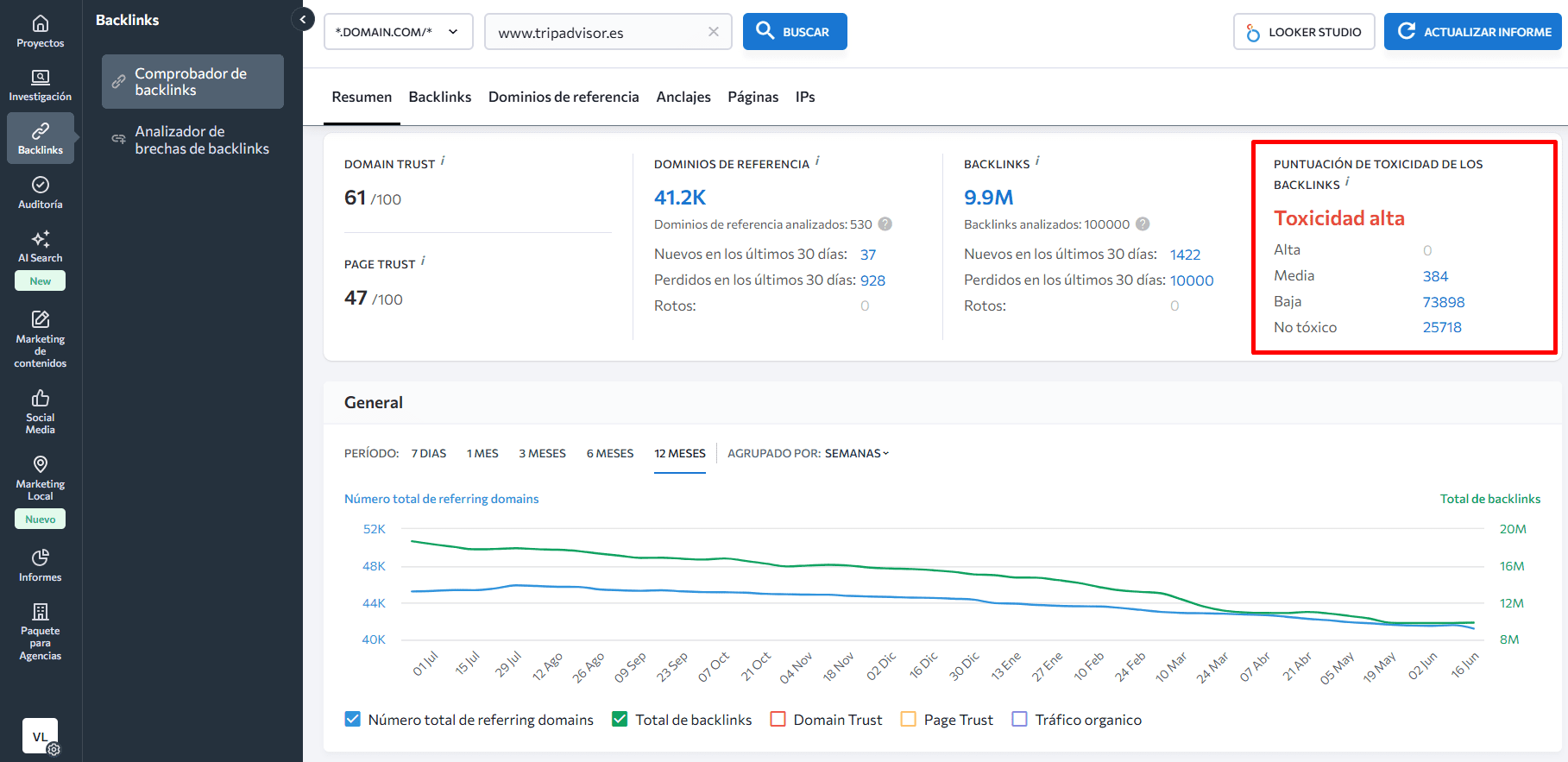Open Proyectos from the sidebar
Viewport: 1568px width, 762px height.
(41, 32)
